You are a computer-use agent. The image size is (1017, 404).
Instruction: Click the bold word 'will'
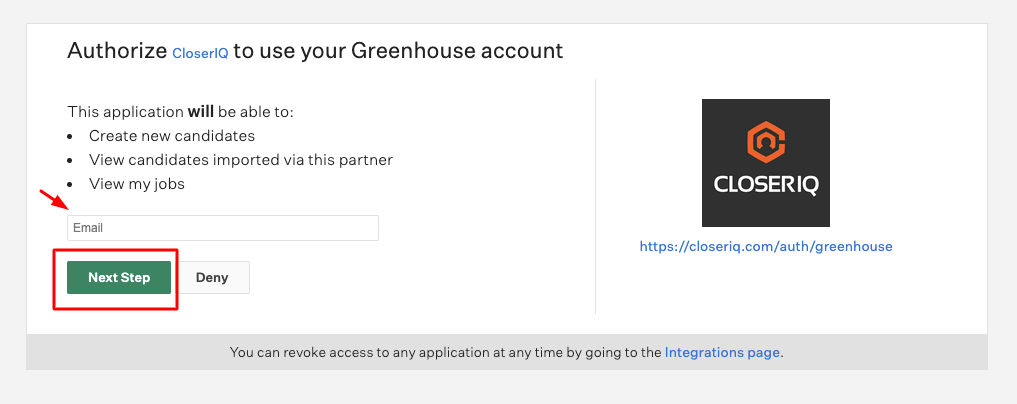click(202, 112)
